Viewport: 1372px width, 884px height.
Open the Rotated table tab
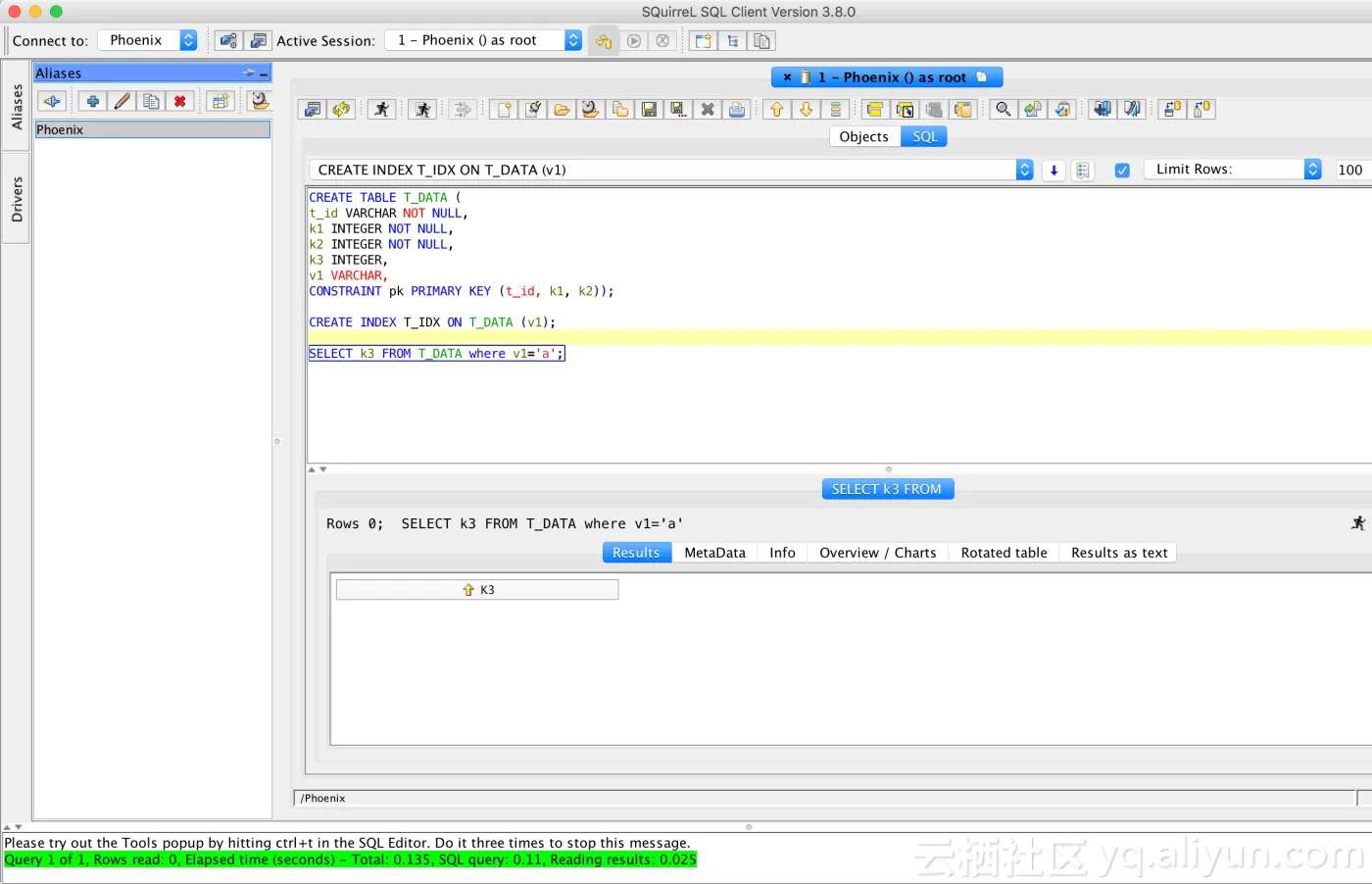[x=1004, y=553]
